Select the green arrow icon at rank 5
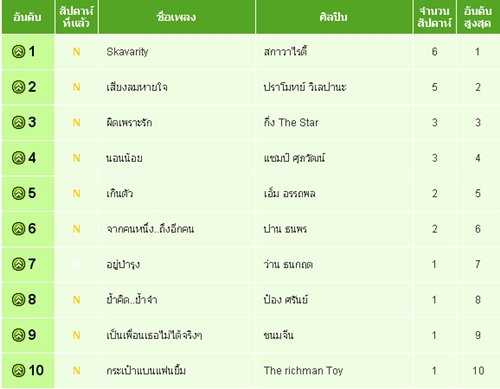500x389 pixels. pyautogui.click(x=19, y=193)
